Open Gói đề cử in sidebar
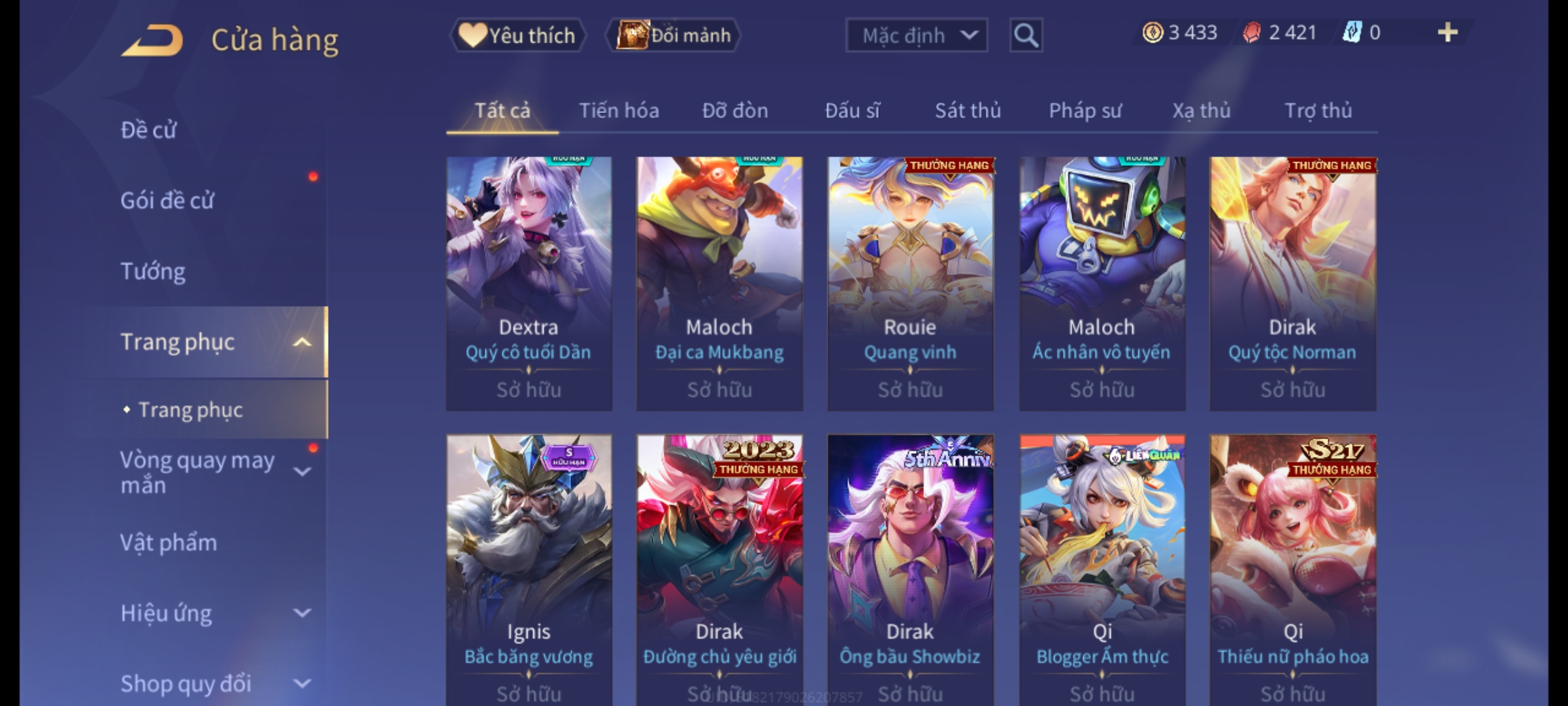This screenshot has height=706, width=1568. point(167,200)
